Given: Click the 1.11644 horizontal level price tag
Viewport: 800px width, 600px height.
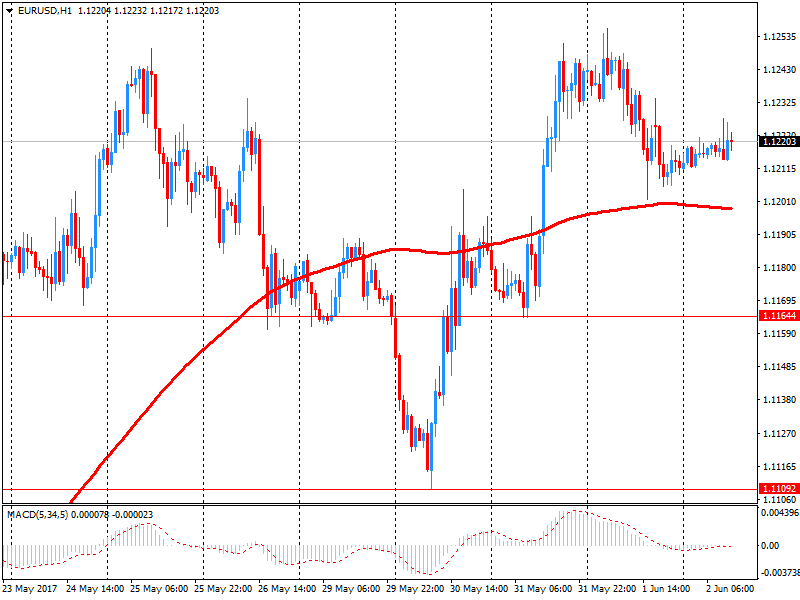Looking at the screenshot, I should tap(779, 316).
